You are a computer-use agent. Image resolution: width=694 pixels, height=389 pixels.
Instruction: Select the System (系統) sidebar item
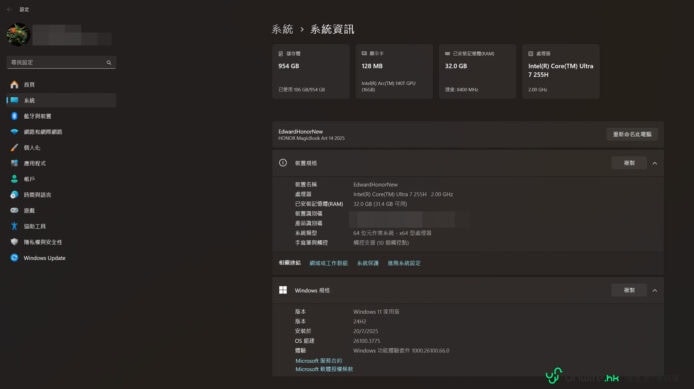tap(62, 100)
